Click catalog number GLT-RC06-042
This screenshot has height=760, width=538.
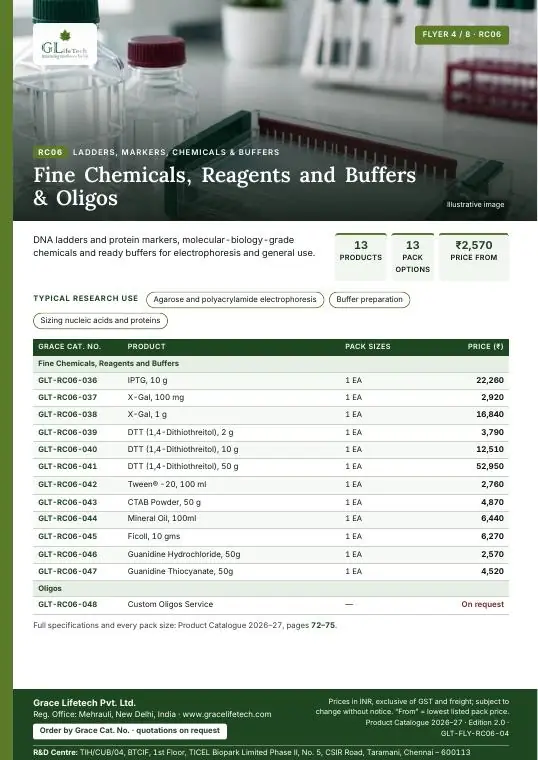click(x=67, y=484)
